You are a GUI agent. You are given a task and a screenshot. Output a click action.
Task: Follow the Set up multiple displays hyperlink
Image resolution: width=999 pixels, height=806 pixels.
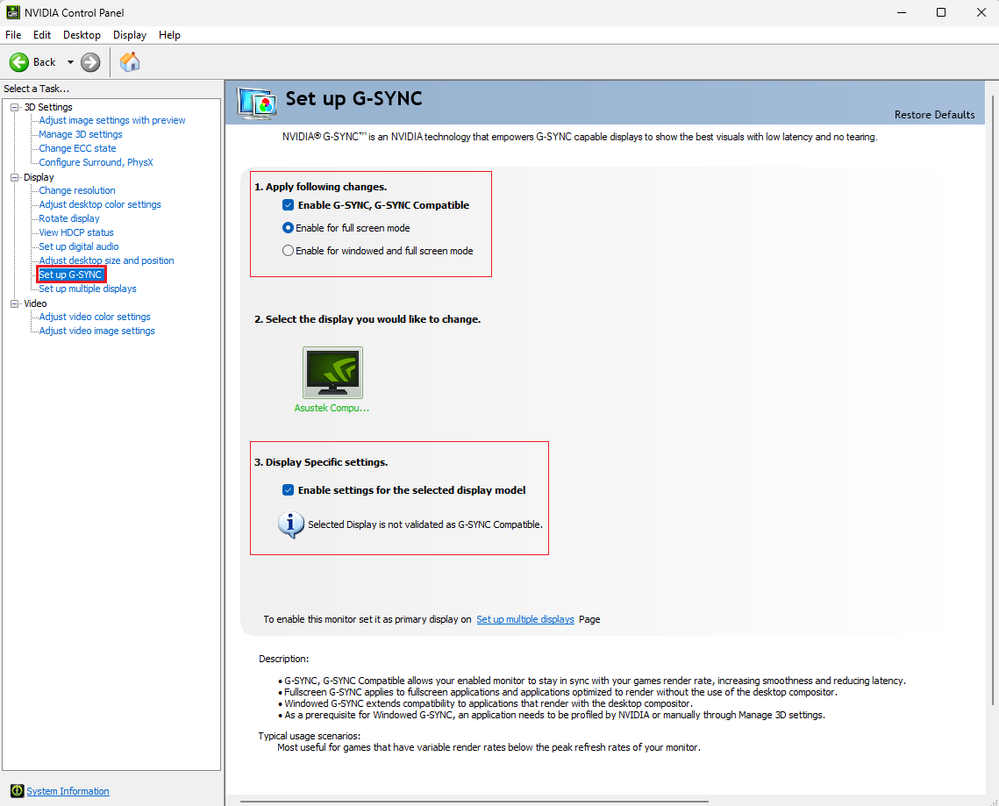[x=525, y=619]
